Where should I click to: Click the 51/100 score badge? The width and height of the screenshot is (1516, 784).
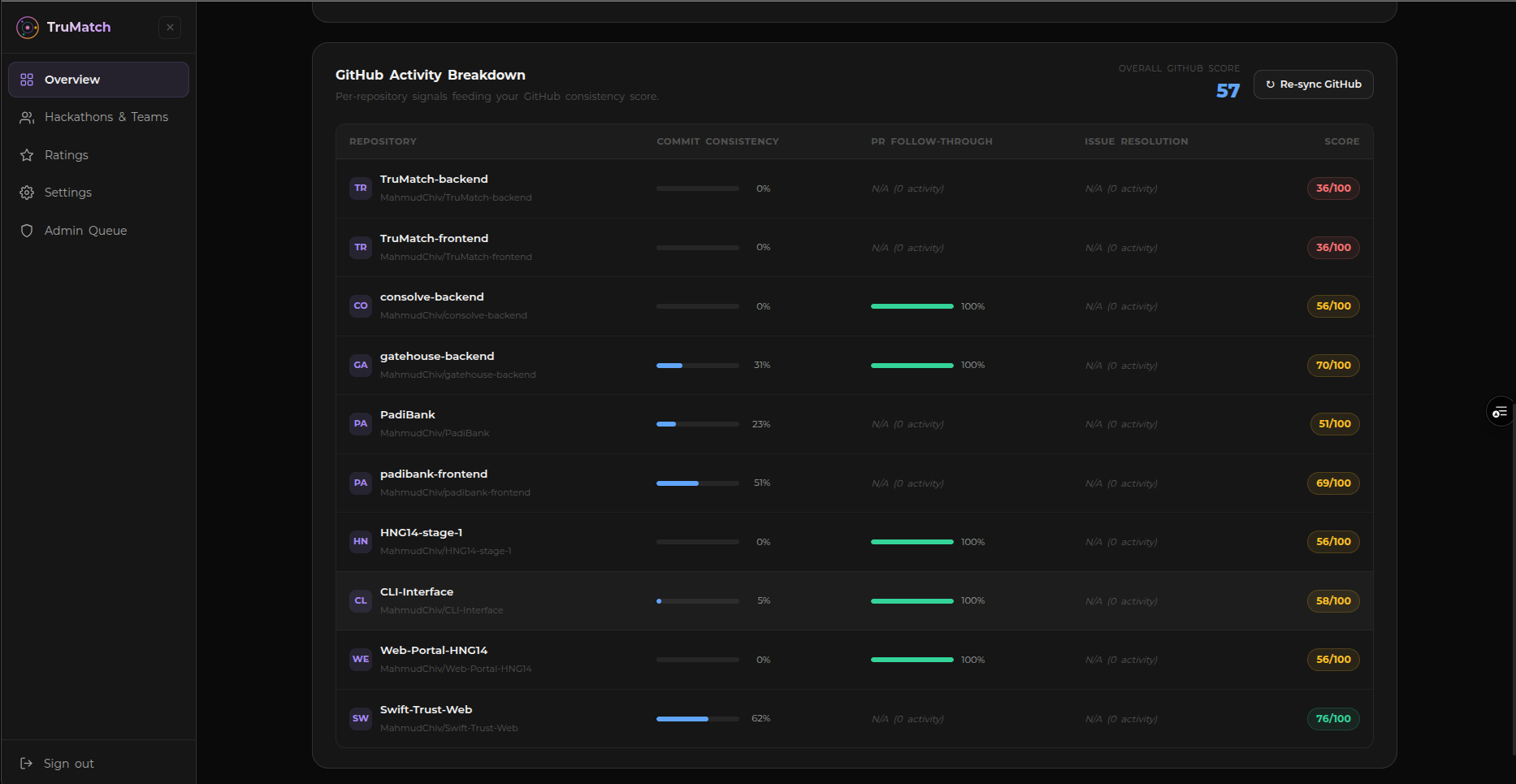(1335, 424)
